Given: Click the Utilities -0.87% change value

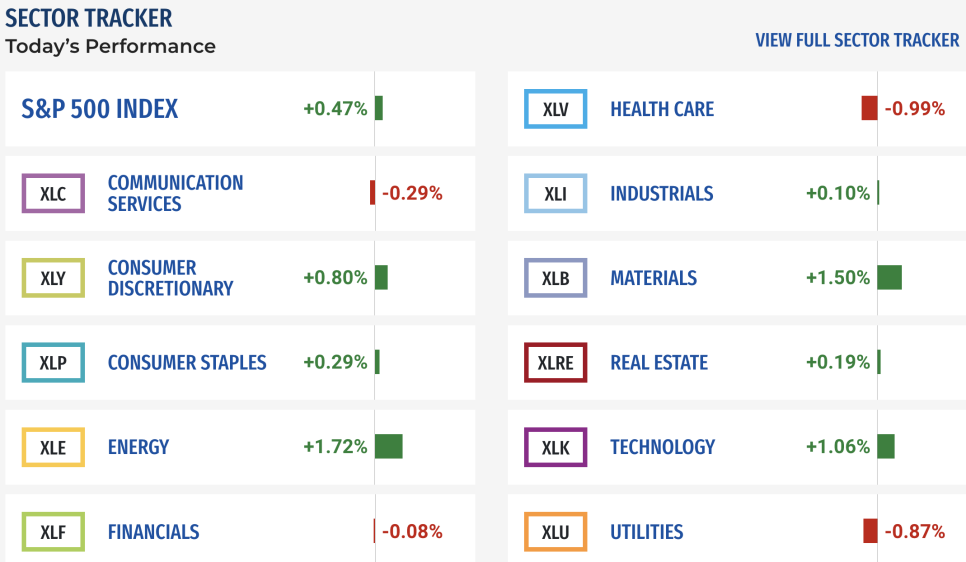Looking at the screenshot, I should pyautogui.click(x=915, y=531).
